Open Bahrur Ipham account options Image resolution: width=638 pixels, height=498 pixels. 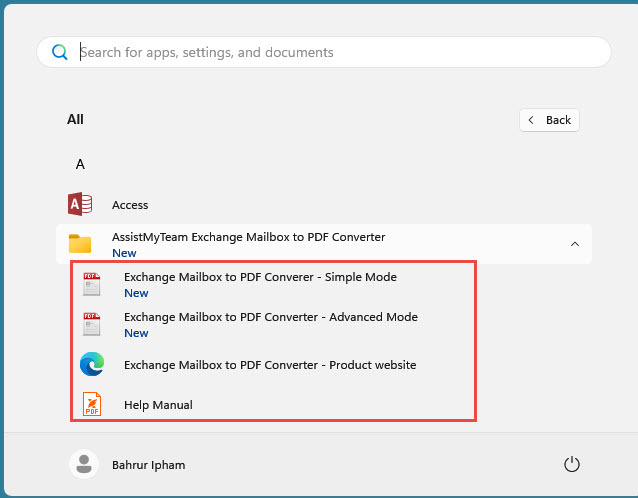click(148, 465)
